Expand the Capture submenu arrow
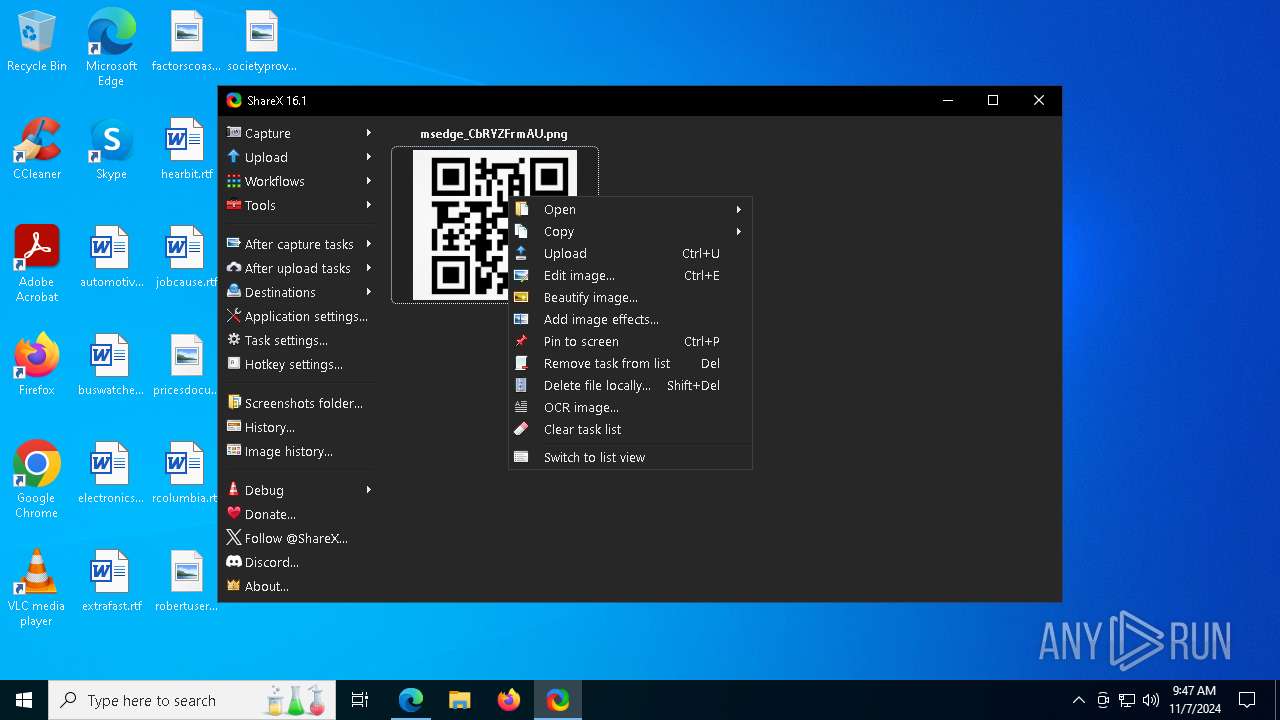The width and height of the screenshot is (1280, 720). (x=368, y=133)
